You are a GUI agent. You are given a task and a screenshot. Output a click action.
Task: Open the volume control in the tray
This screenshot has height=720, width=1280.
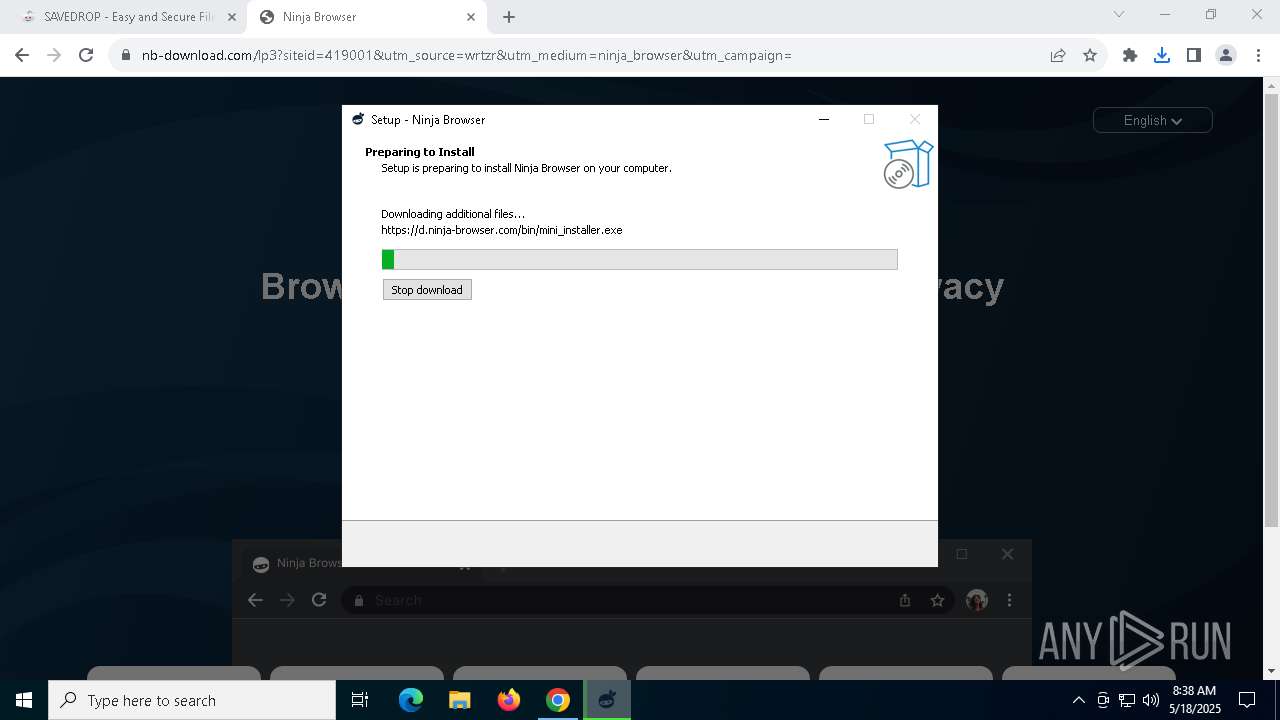pos(1151,700)
